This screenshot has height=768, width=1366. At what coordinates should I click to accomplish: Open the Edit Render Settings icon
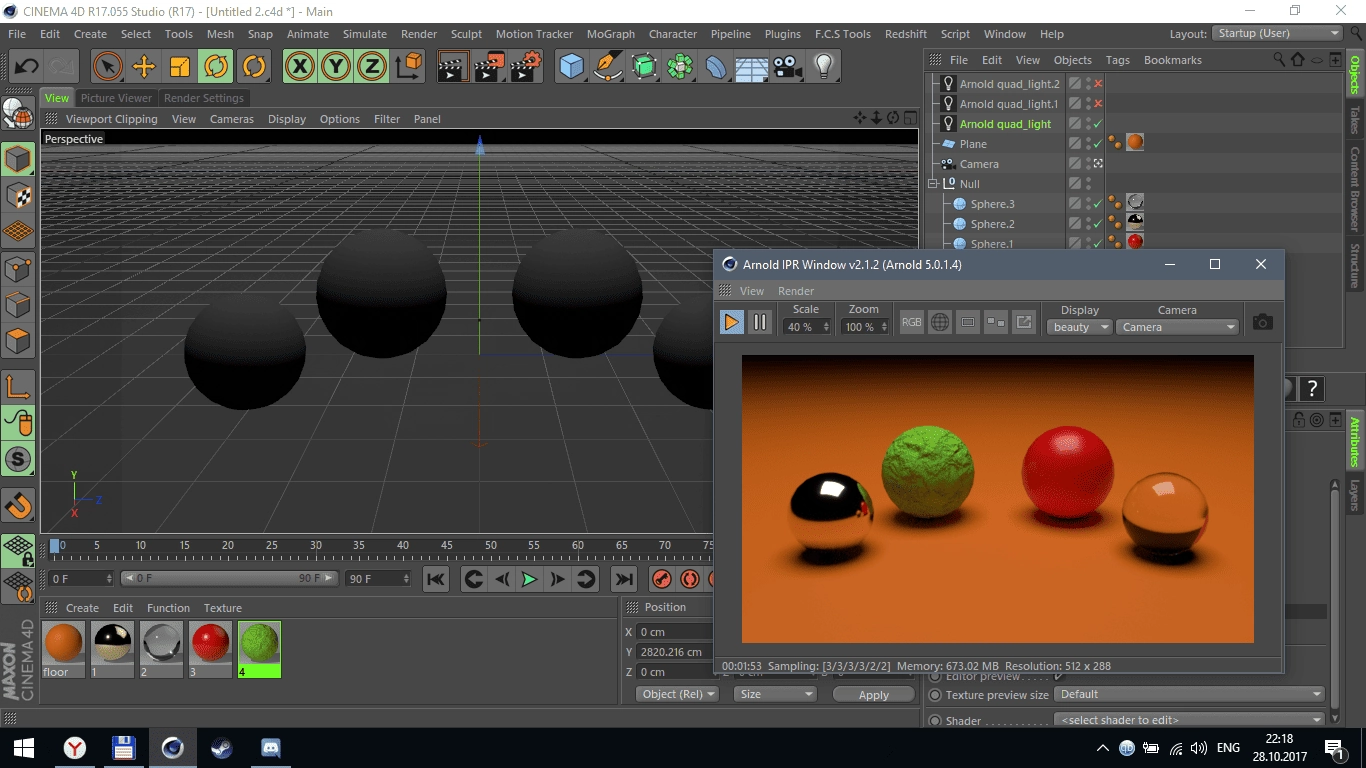pyautogui.click(x=525, y=67)
